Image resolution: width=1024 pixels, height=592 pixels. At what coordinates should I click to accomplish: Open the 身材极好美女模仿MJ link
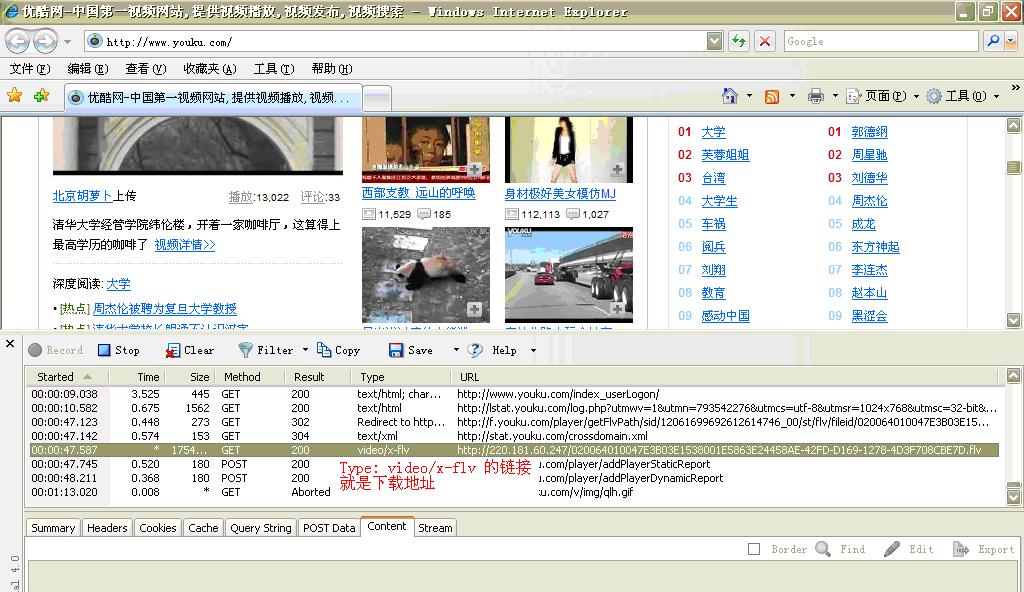click(x=560, y=194)
